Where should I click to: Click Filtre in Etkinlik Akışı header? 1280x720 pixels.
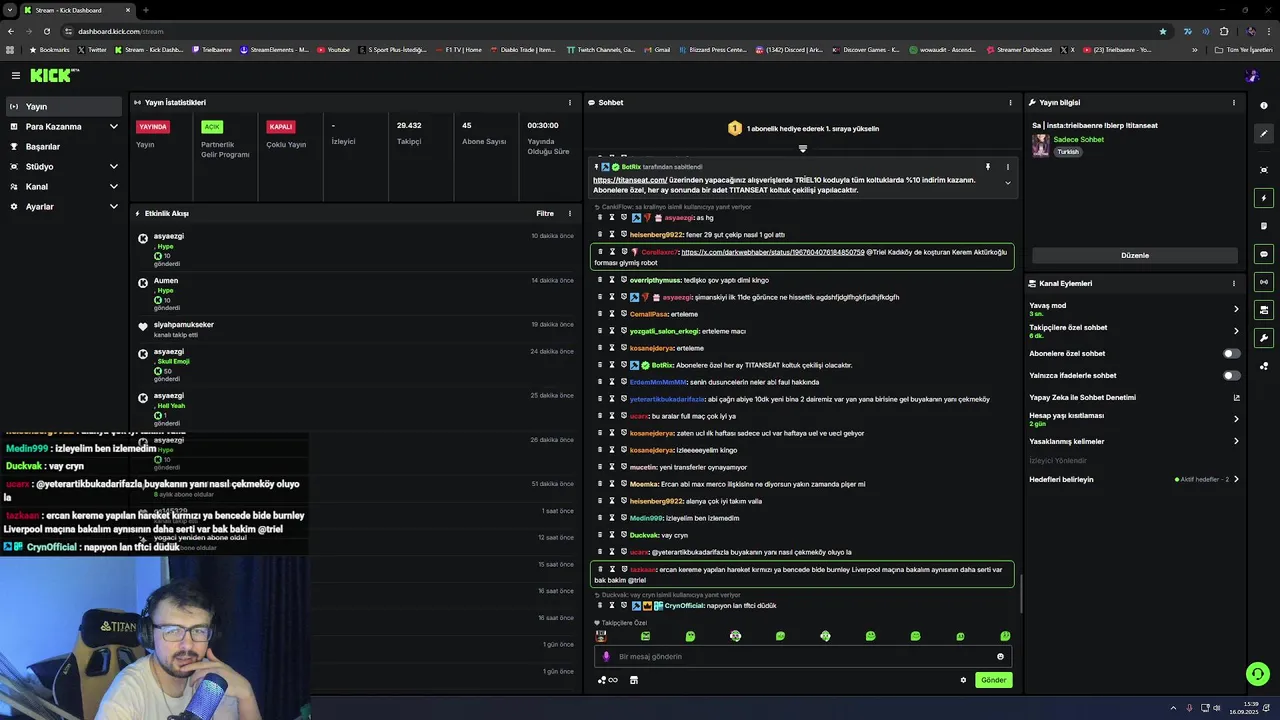[x=545, y=213]
